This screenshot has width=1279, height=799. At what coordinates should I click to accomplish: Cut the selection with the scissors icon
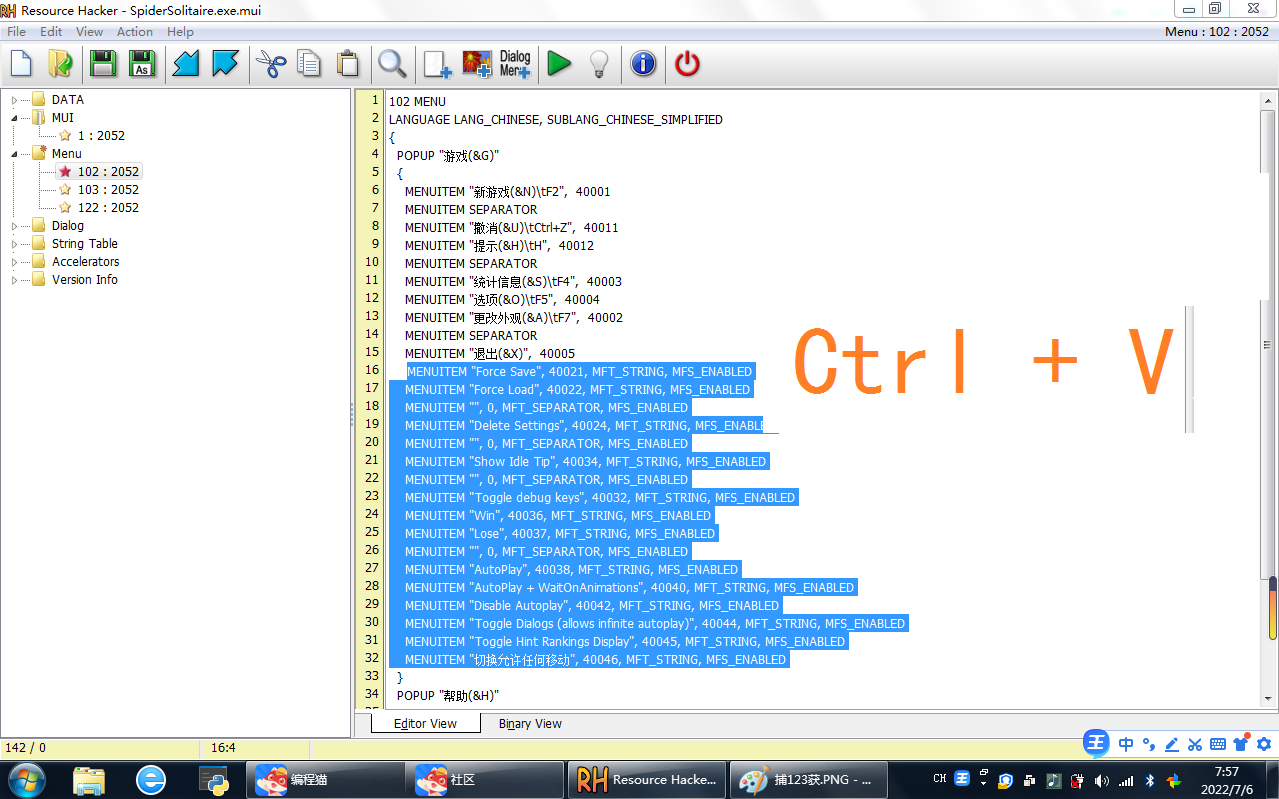pyautogui.click(x=271, y=64)
